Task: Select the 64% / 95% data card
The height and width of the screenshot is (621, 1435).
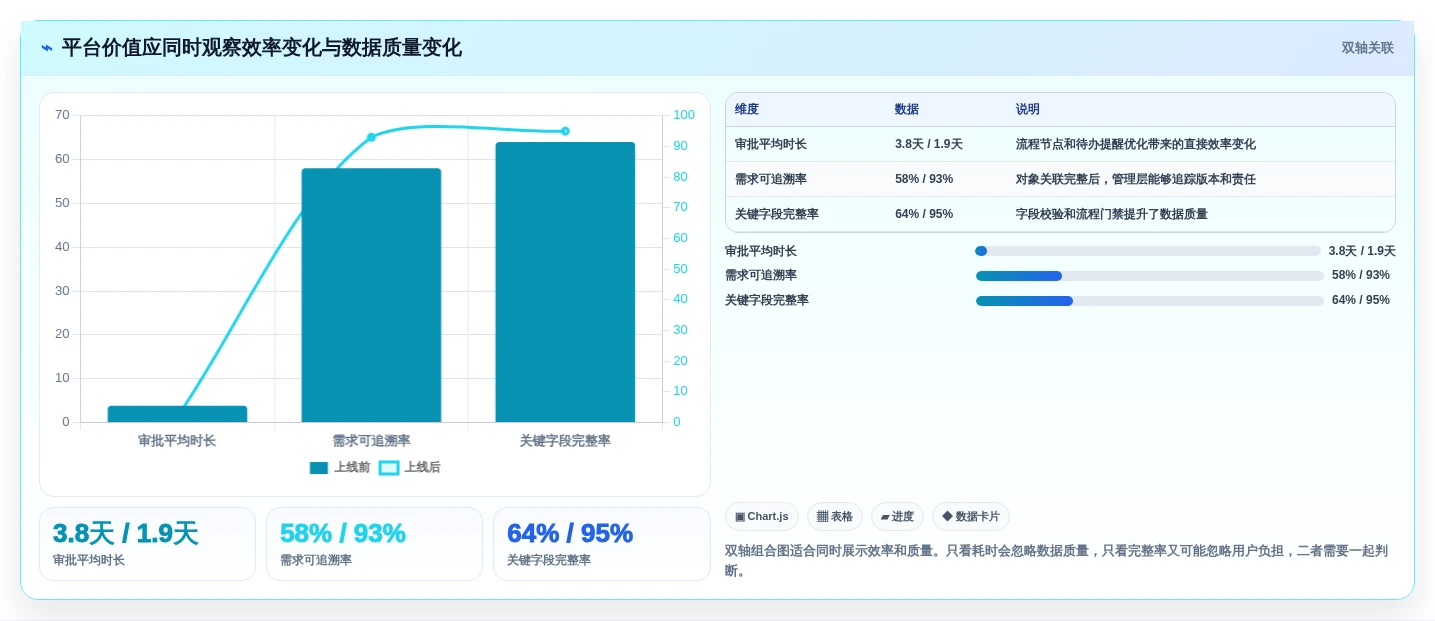Action: click(601, 544)
